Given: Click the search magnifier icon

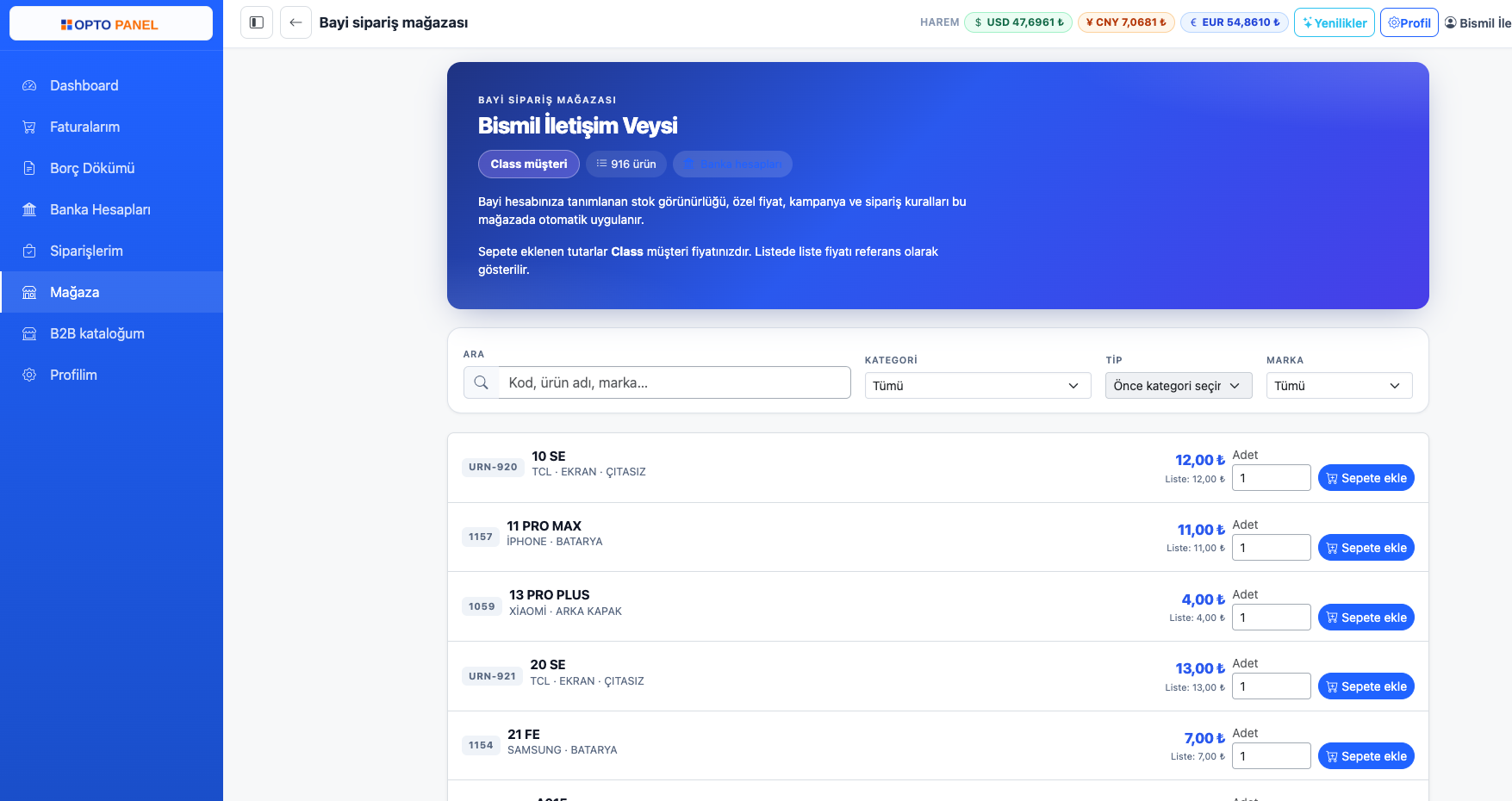Looking at the screenshot, I should (482, 382).
